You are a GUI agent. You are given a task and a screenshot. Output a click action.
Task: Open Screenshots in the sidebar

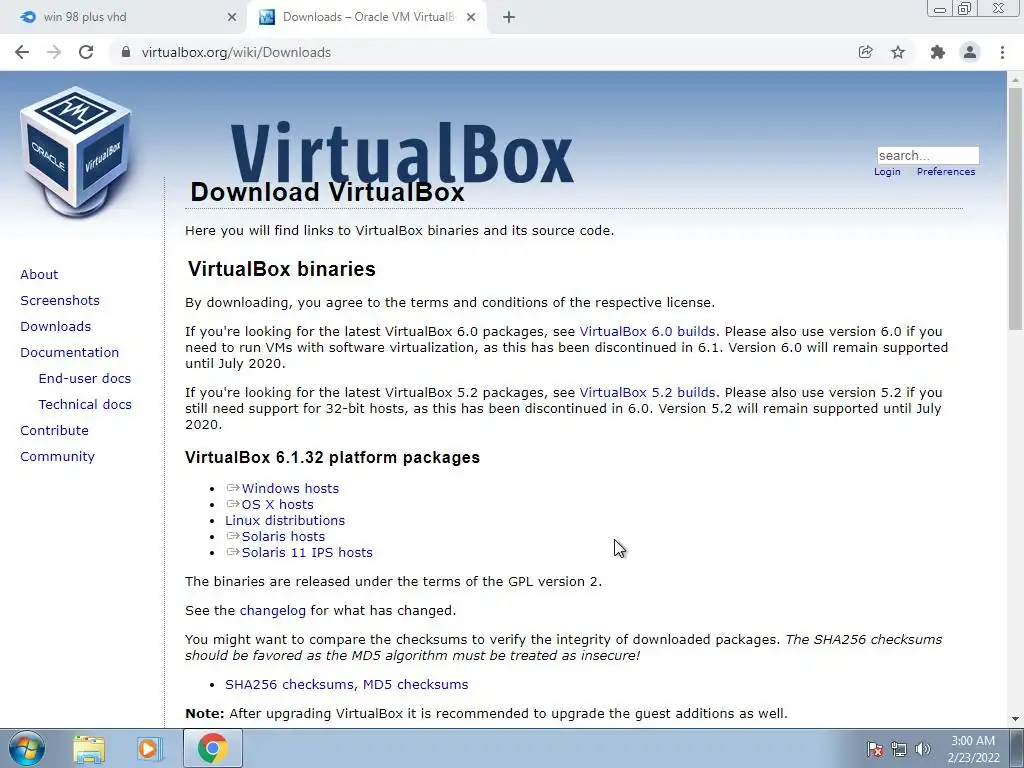coord(60,300)
